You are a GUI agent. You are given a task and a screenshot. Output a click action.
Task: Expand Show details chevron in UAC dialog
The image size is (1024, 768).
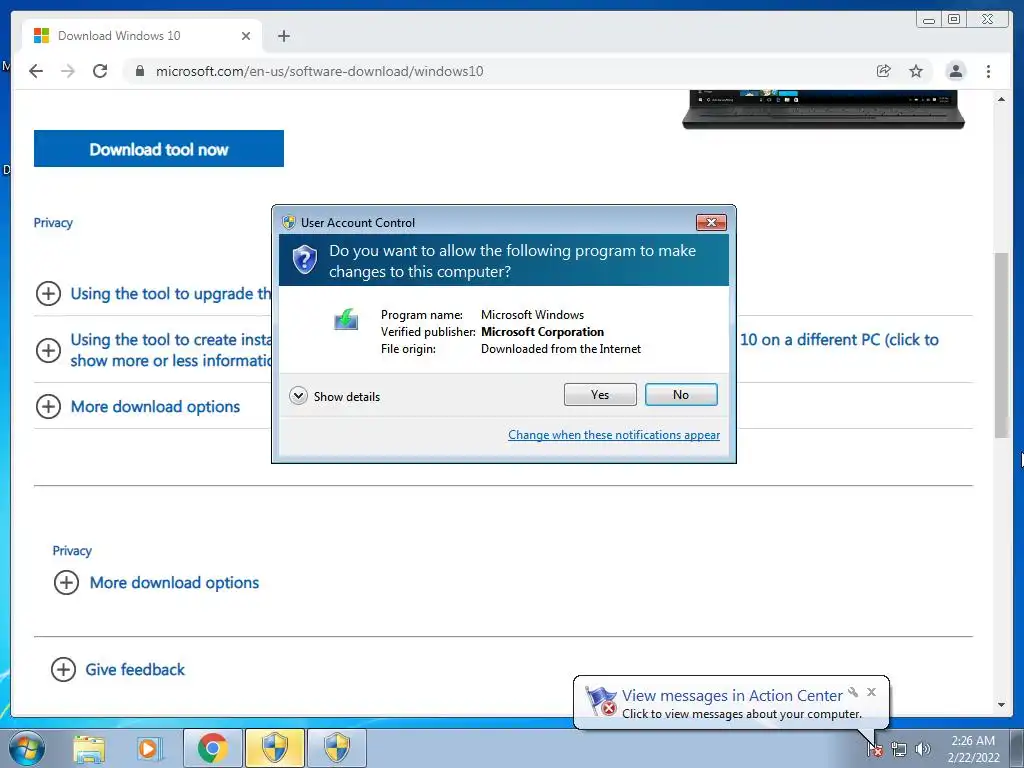pyautogui.click(x=298, y=396)
